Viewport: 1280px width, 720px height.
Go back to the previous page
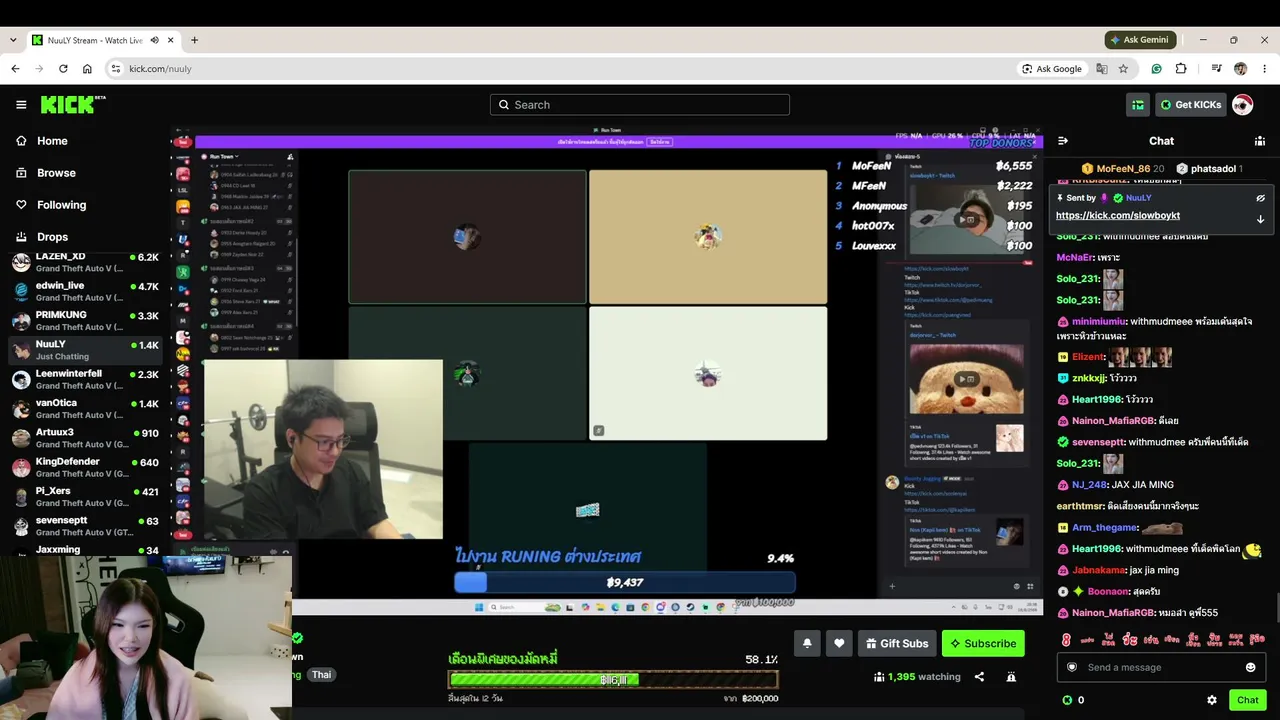coord(15,69)
